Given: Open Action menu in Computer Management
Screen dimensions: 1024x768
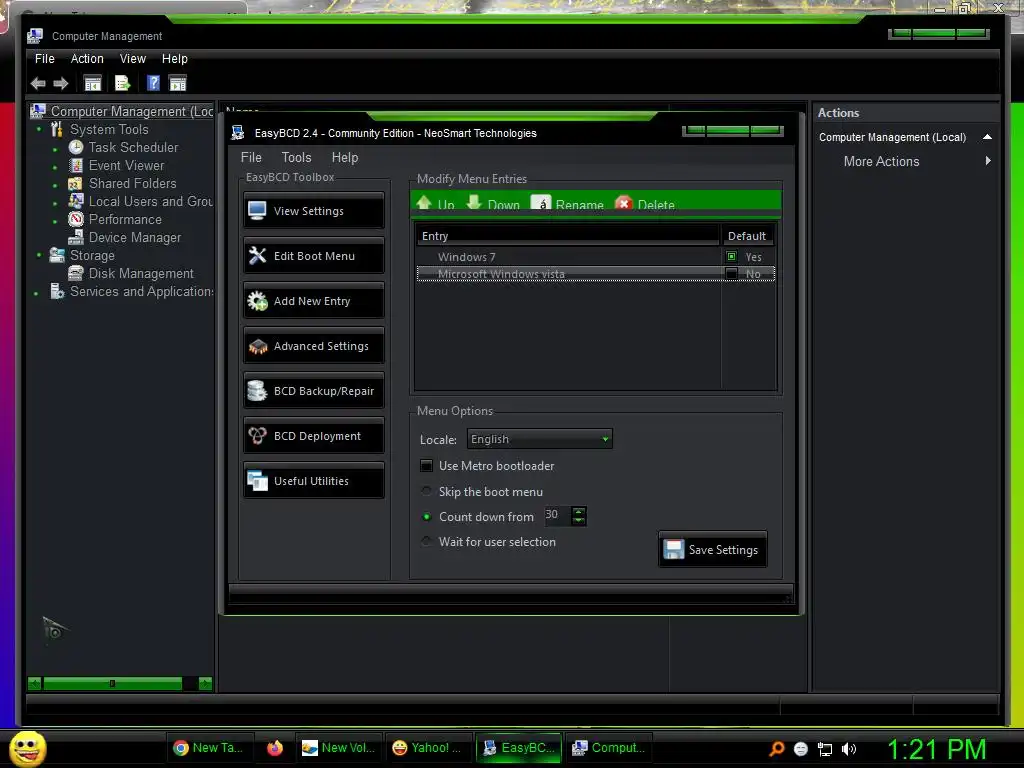Looking at the screenshot, I should (87, 59).
